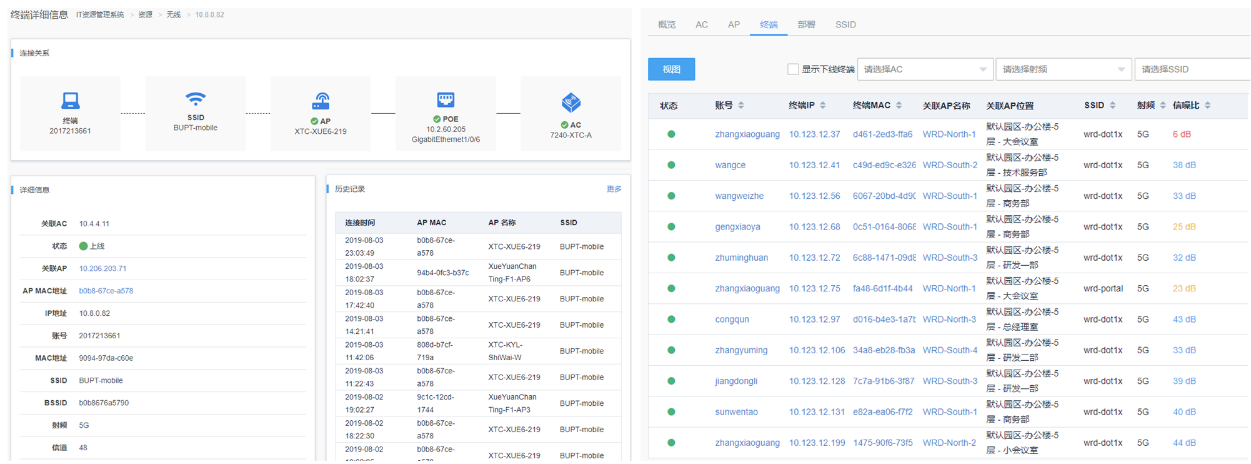Click status dot in the wangweizhe row
Image resolution: width=1251 pixels, height=464 pixels.
tap(671, 196)
